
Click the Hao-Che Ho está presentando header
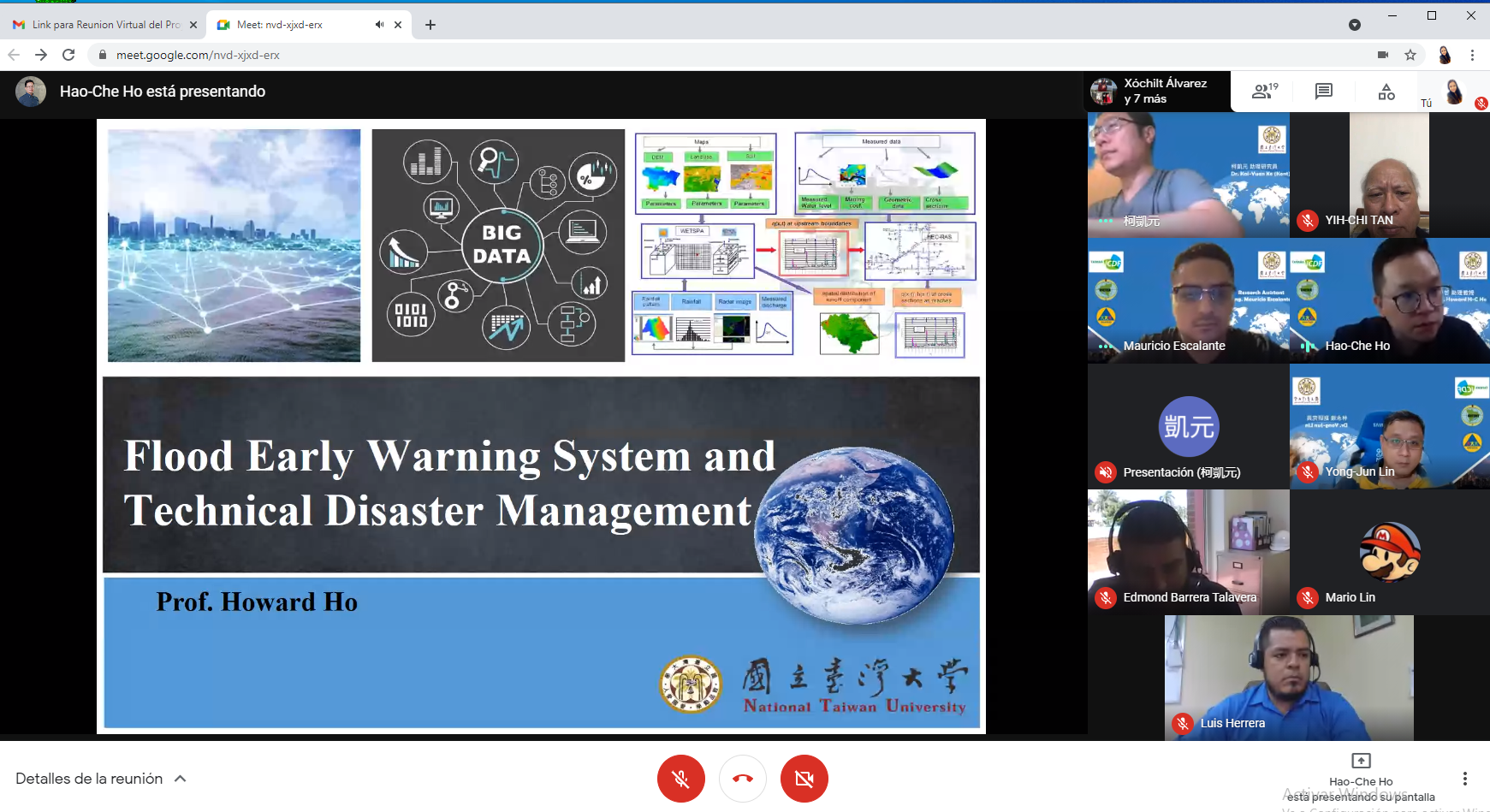(x=163, y=92)
